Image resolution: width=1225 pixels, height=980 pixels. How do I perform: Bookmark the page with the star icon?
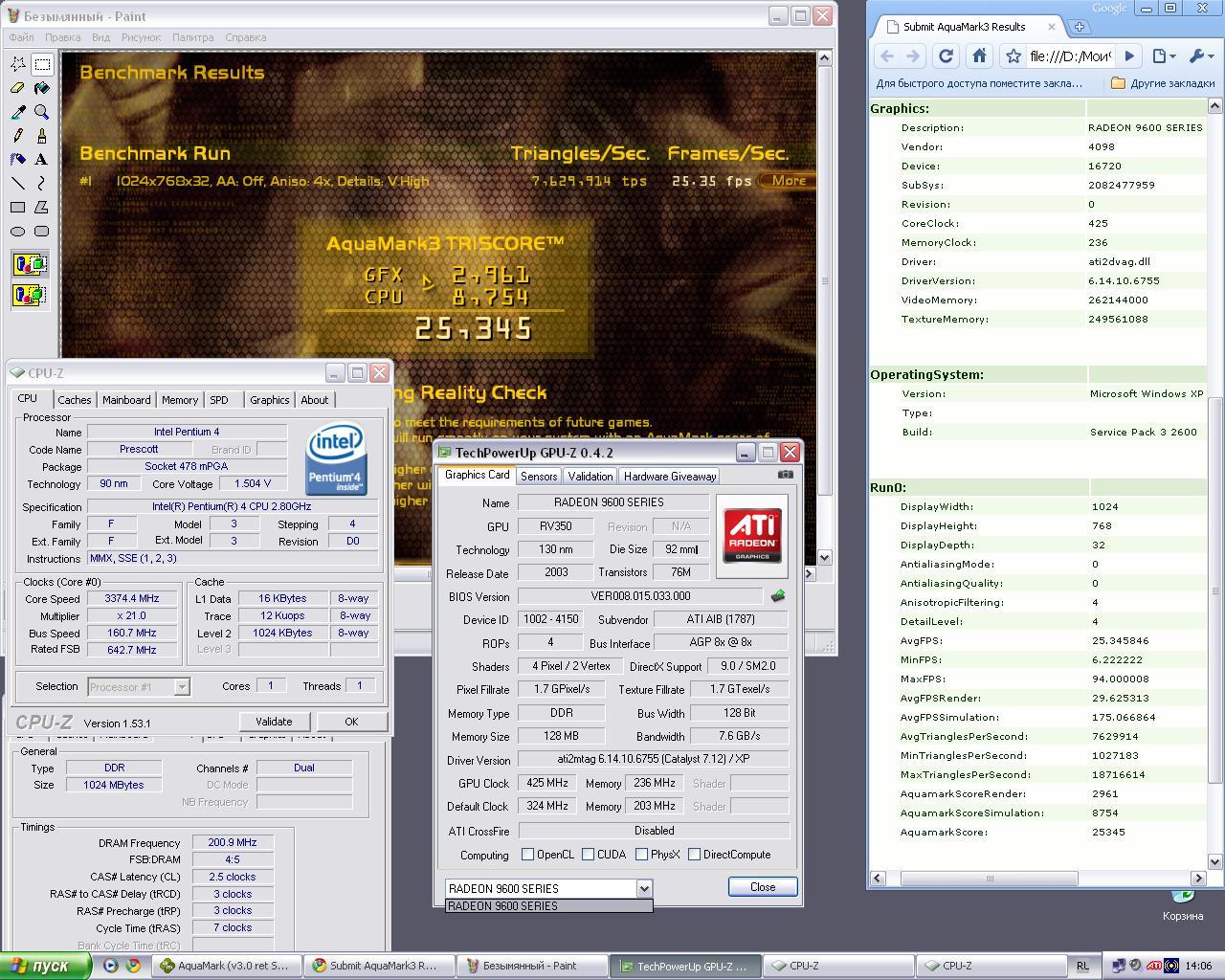point(1013,56)
